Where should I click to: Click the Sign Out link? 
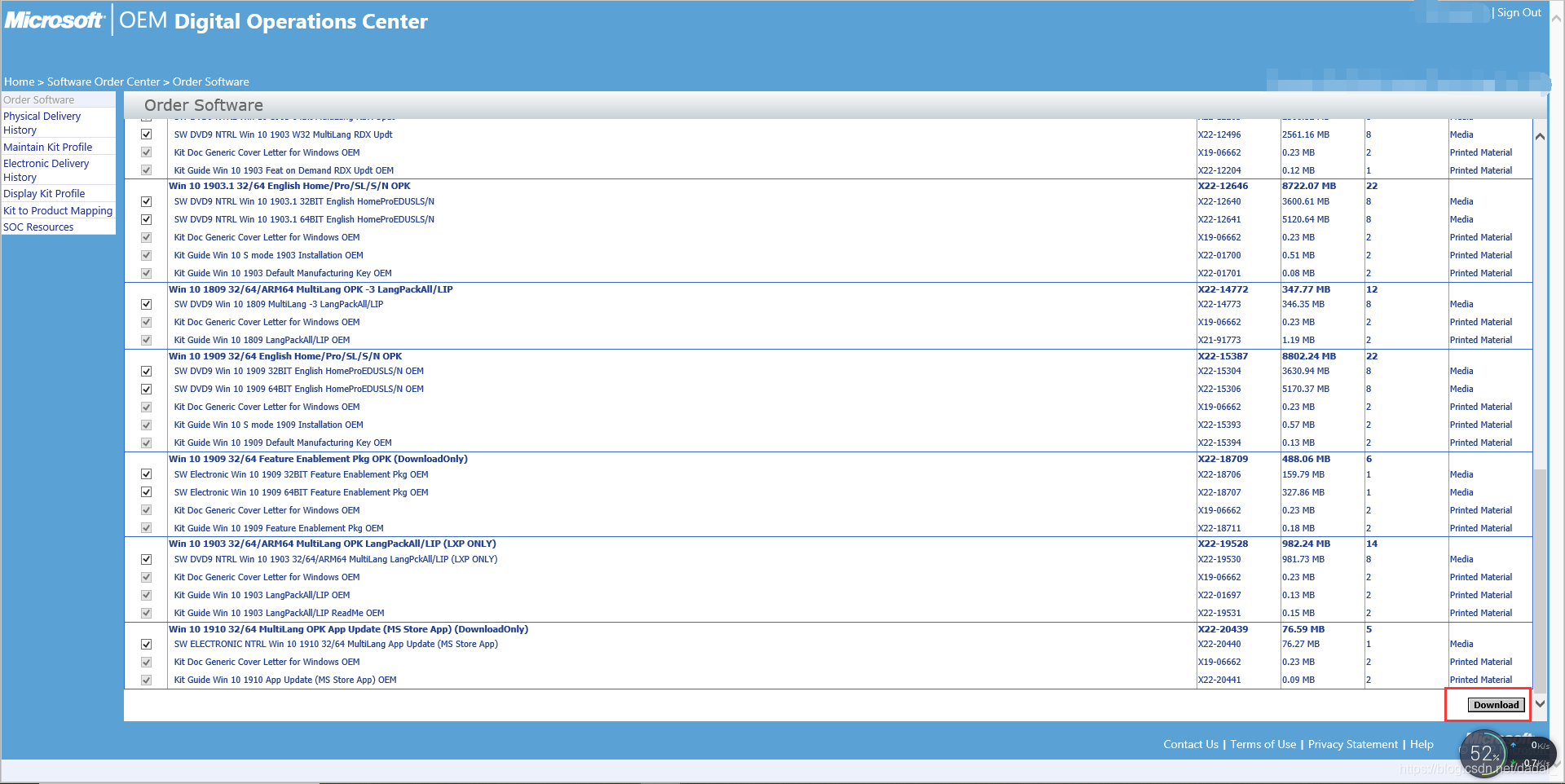tap(1519, 12)
